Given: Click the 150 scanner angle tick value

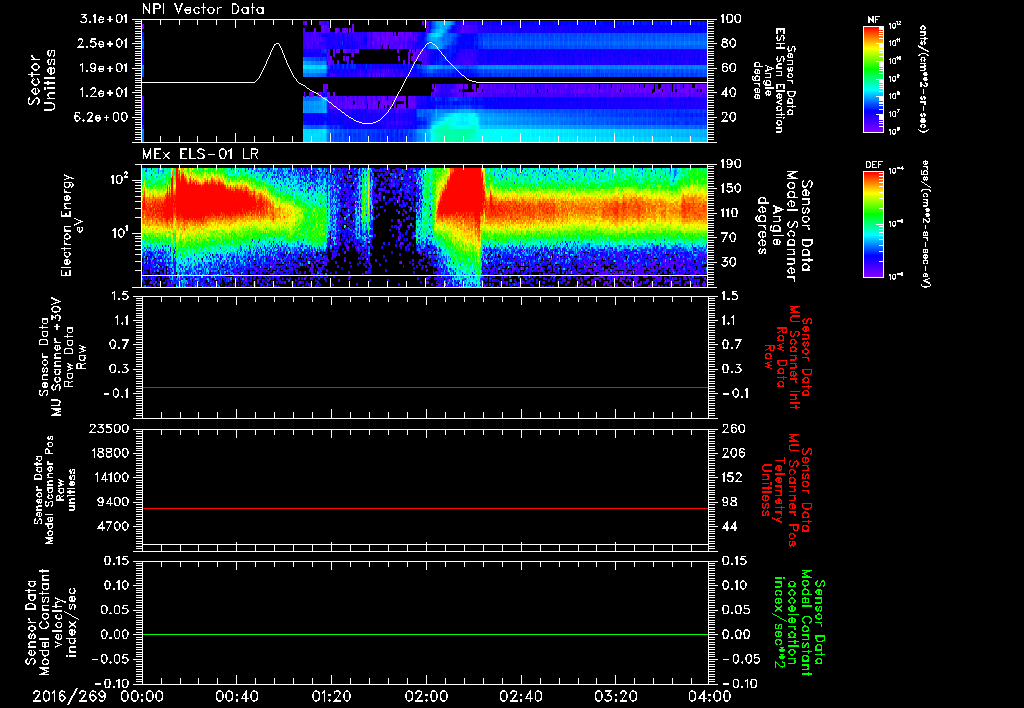Looking at the screenshot, I should pyautogui.click(x=731, y=188).
